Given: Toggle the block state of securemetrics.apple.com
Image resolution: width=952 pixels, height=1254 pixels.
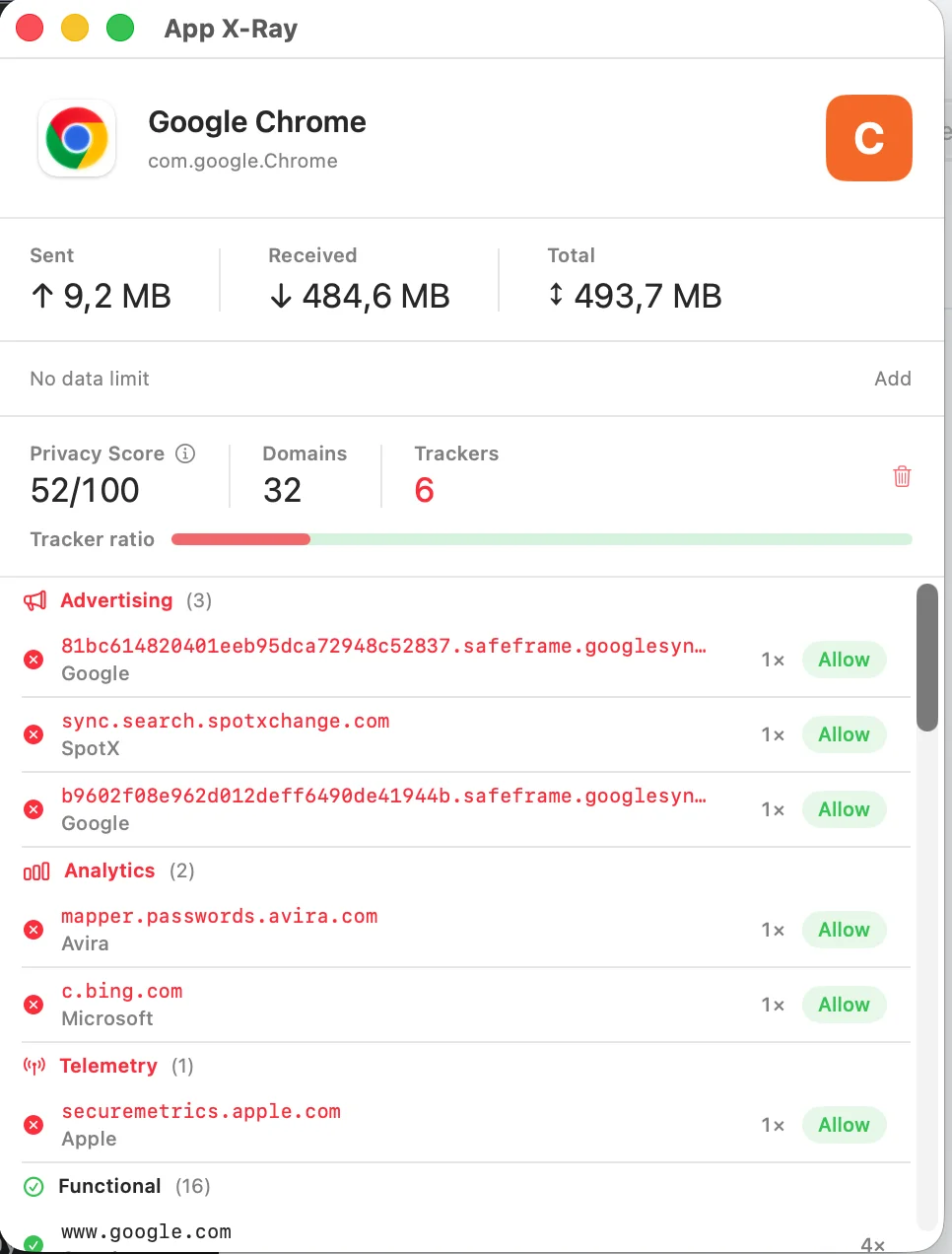Looking at the screenshot, I should (33, 1125).
